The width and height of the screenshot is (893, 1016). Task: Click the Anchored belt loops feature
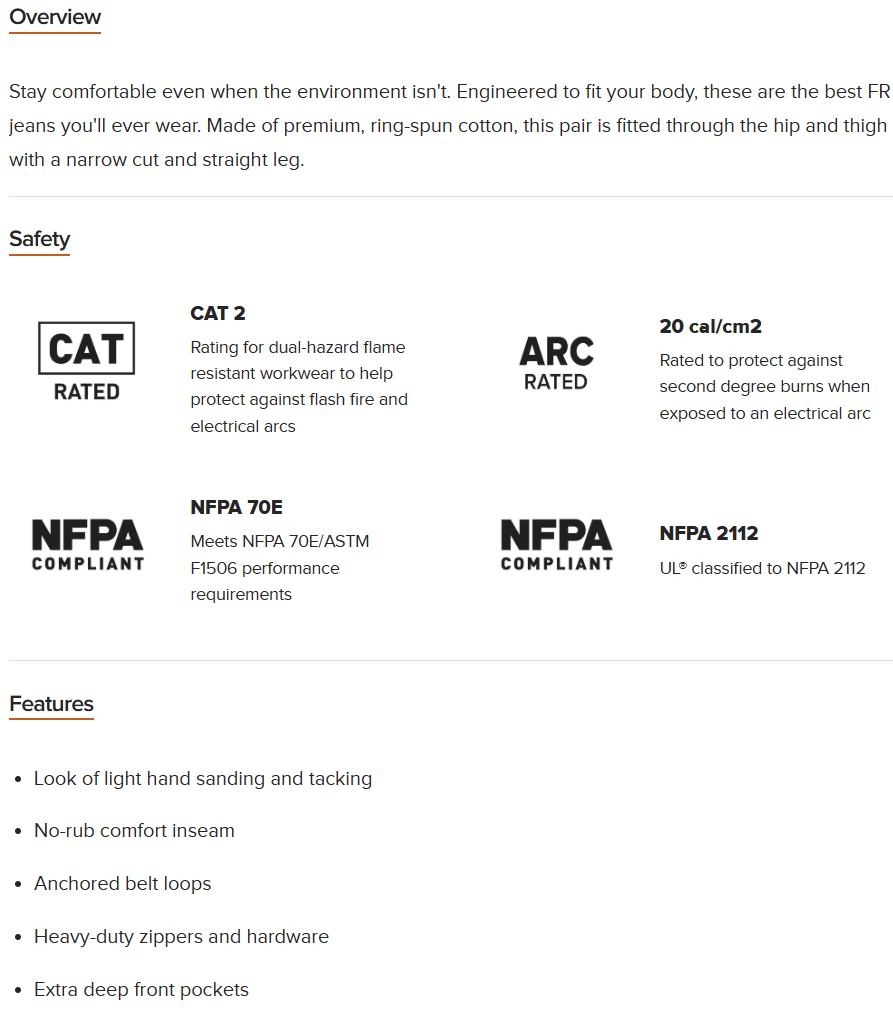tap(122, 883)
